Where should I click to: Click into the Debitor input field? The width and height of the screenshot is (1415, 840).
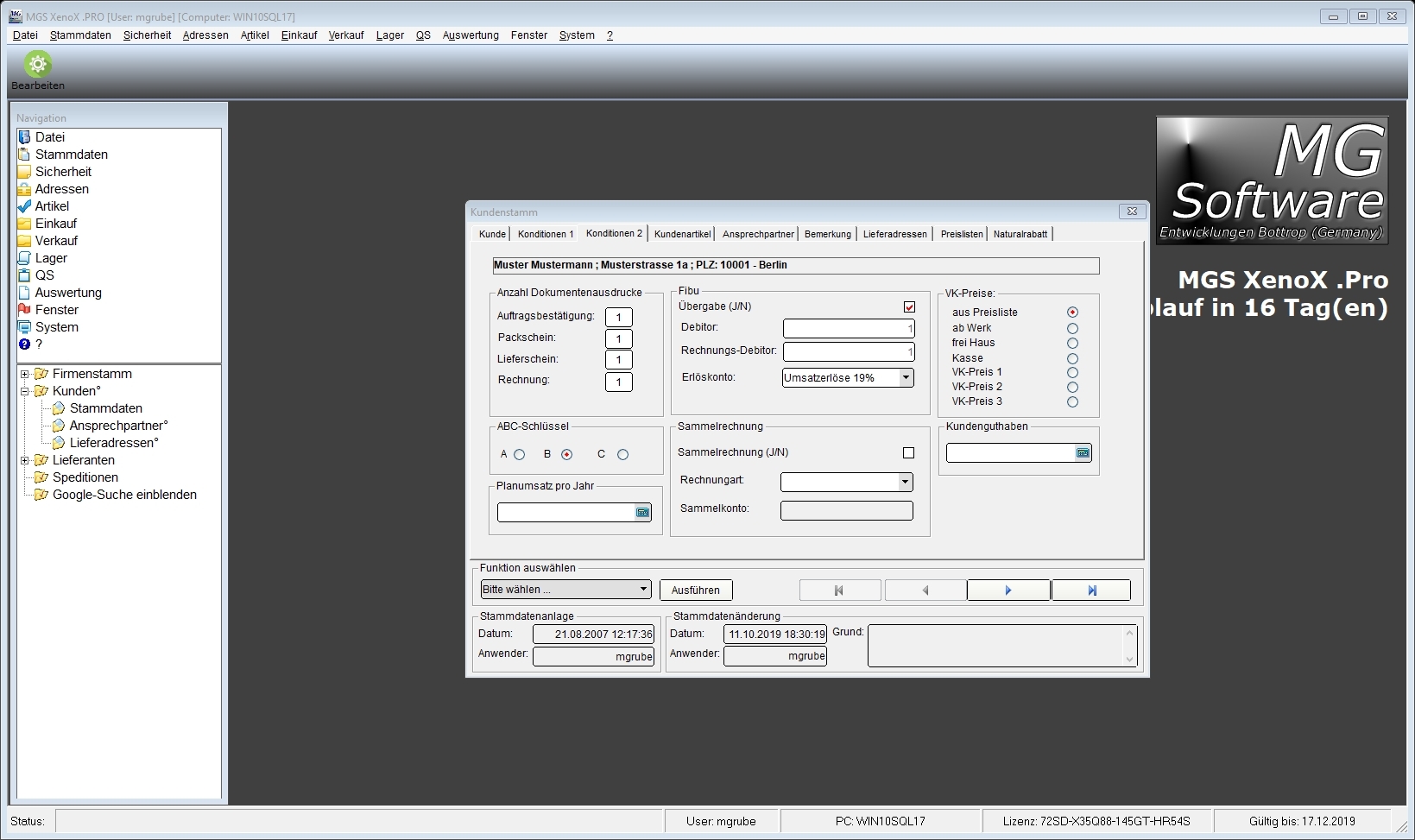pyautogui.click(x=848, y=329)
